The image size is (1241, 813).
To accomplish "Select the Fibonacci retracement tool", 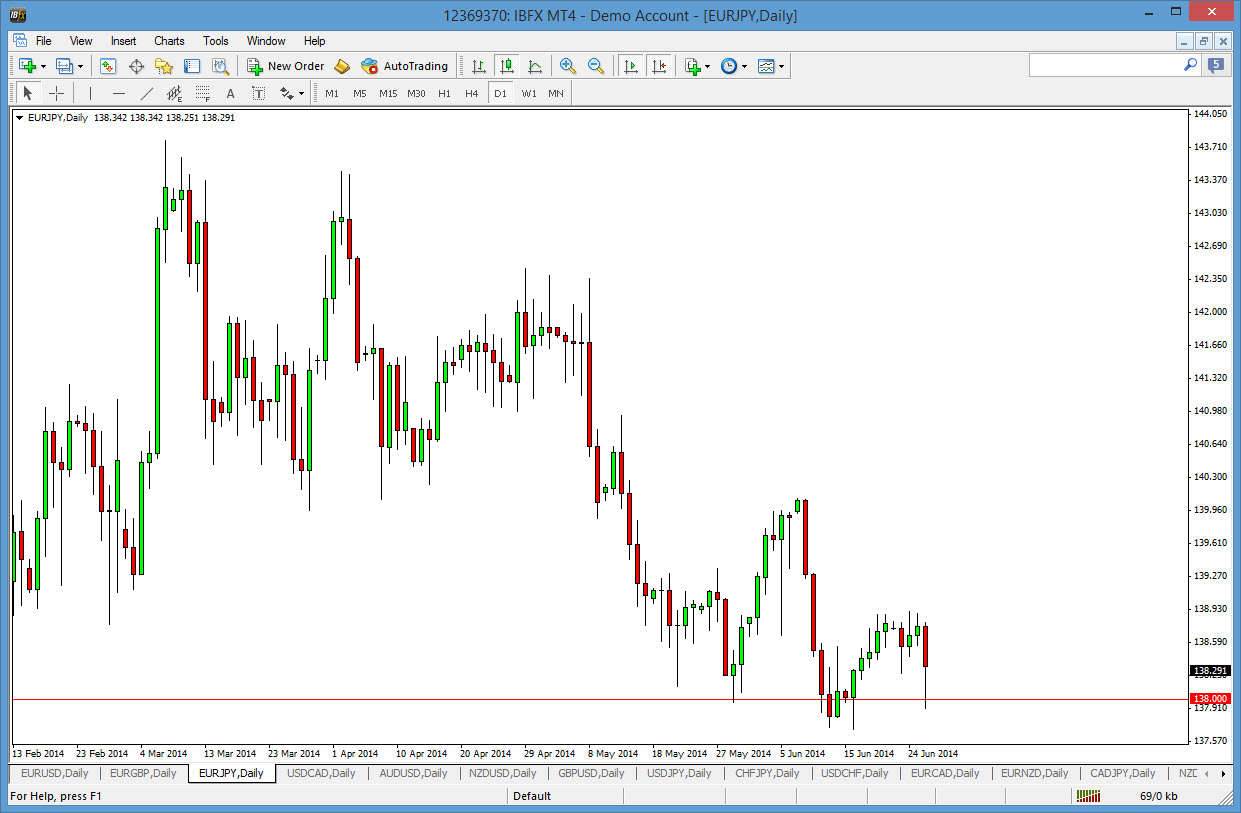I will [x=203, y=93].
